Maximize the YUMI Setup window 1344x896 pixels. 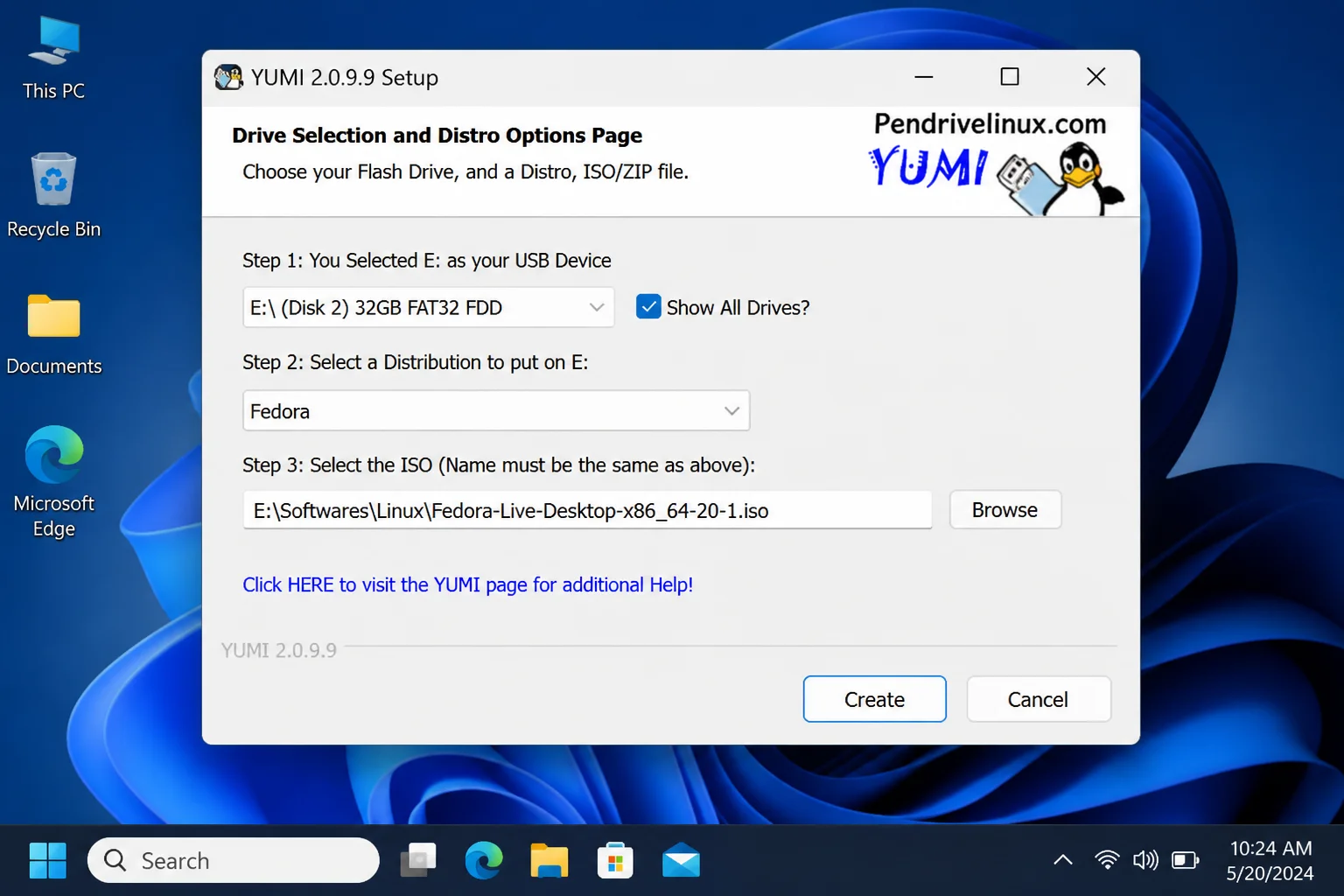(1010, 77)
